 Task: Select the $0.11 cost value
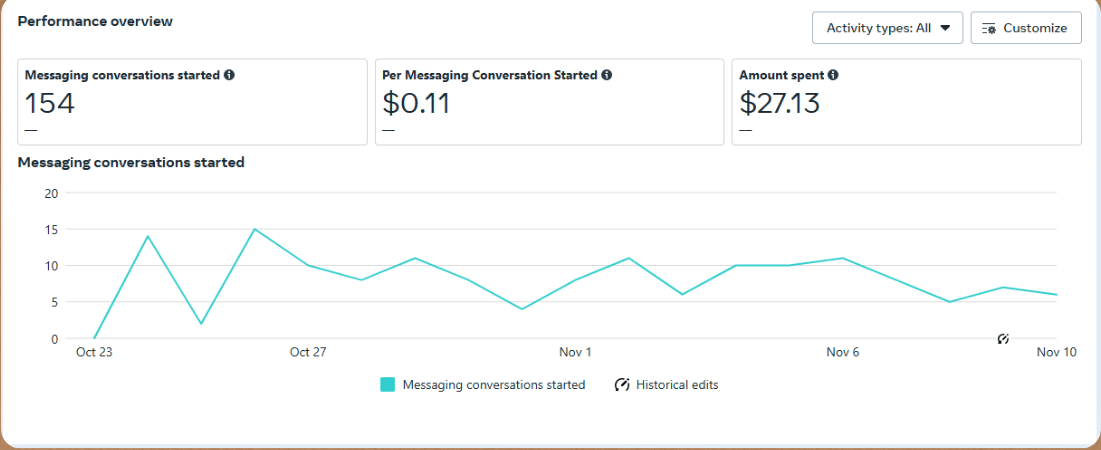tap(416, 103)
